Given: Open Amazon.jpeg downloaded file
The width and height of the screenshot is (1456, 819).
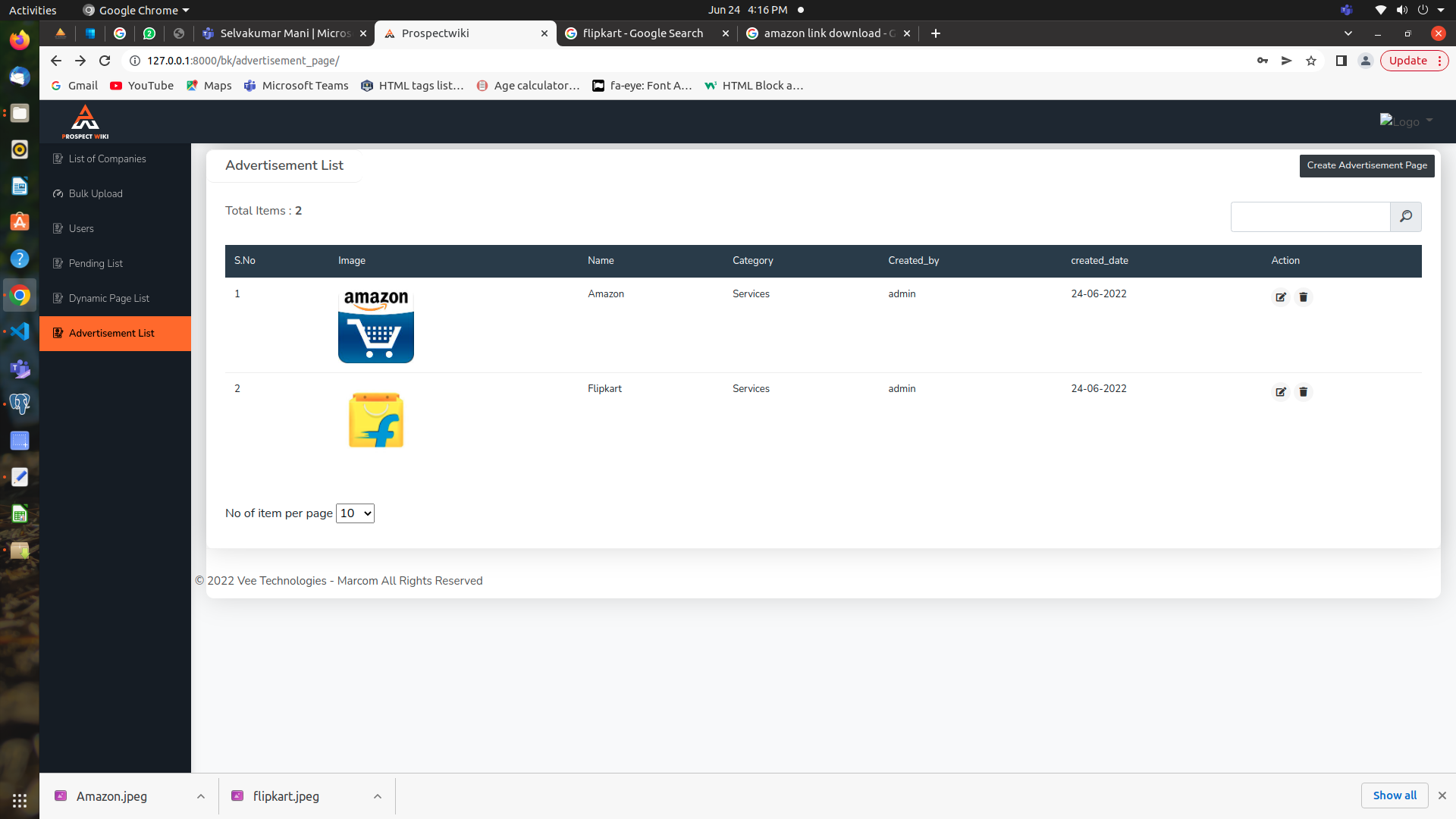Looking at the screenshot, I should tap(111, 796).
